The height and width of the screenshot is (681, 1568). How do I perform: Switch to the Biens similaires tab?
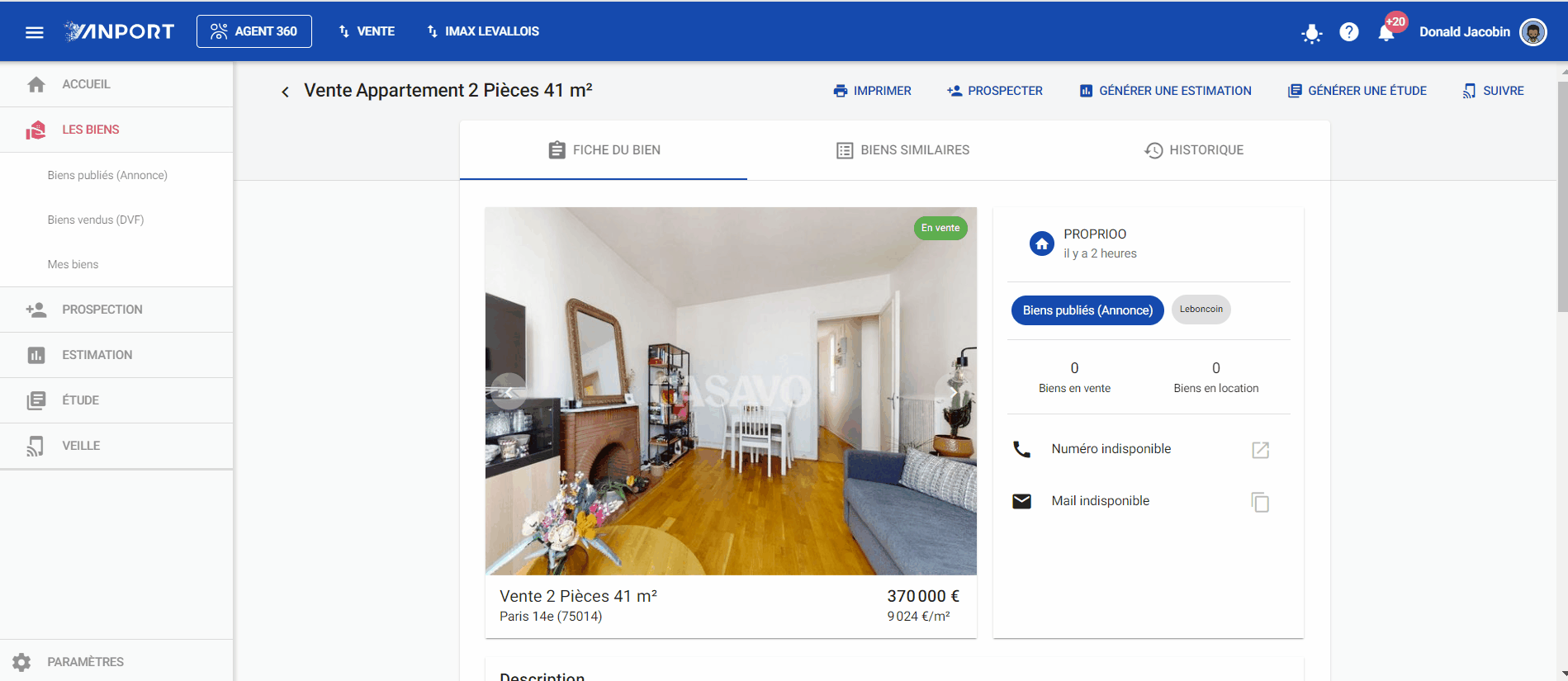902,150
